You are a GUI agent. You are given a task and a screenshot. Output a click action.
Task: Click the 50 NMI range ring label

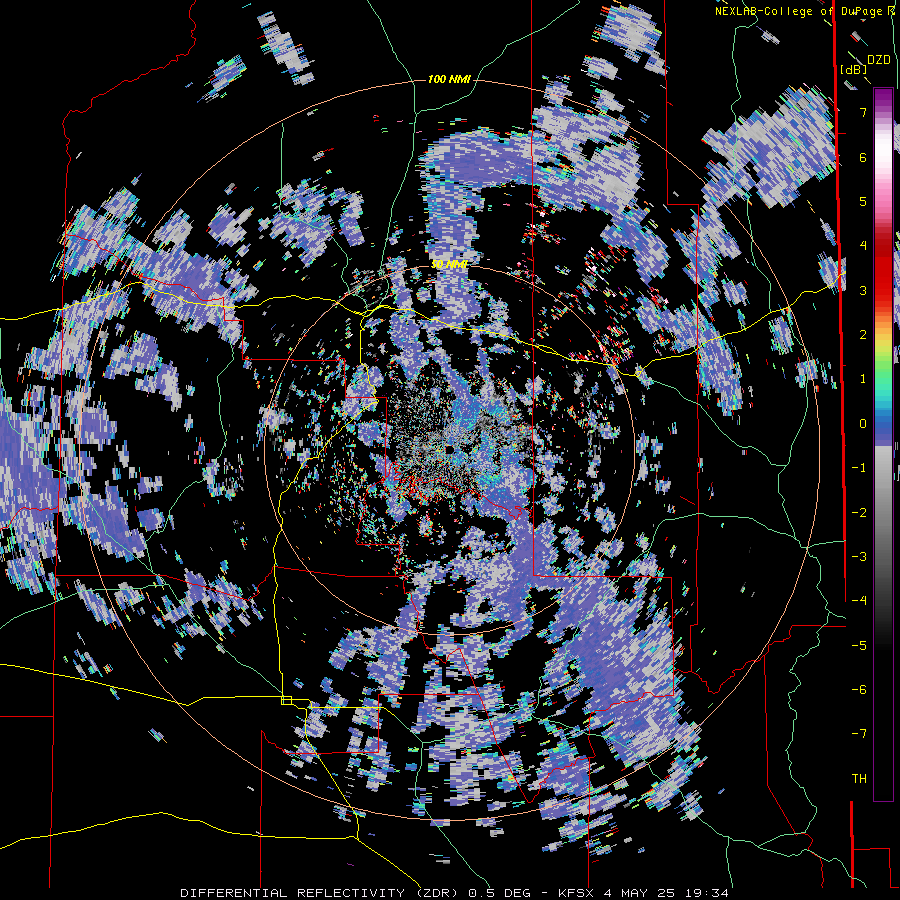click(x=449, y=264)
